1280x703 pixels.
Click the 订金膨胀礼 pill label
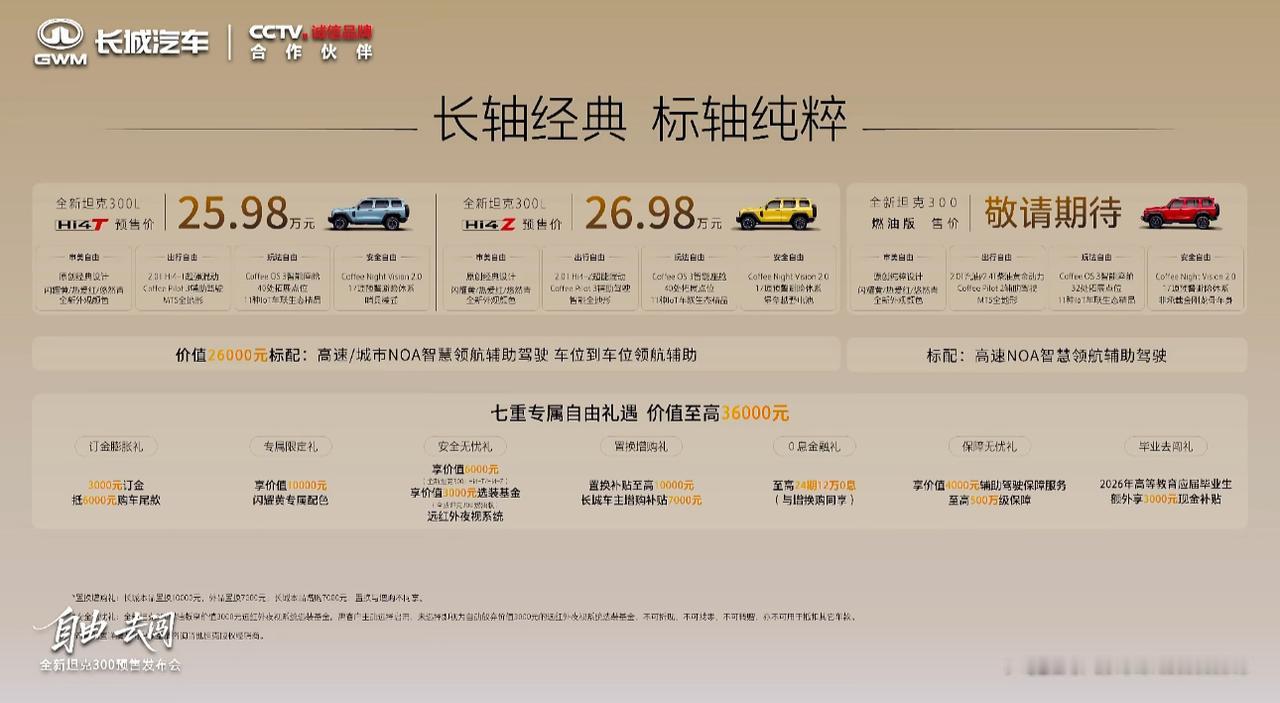click(115, 447)
